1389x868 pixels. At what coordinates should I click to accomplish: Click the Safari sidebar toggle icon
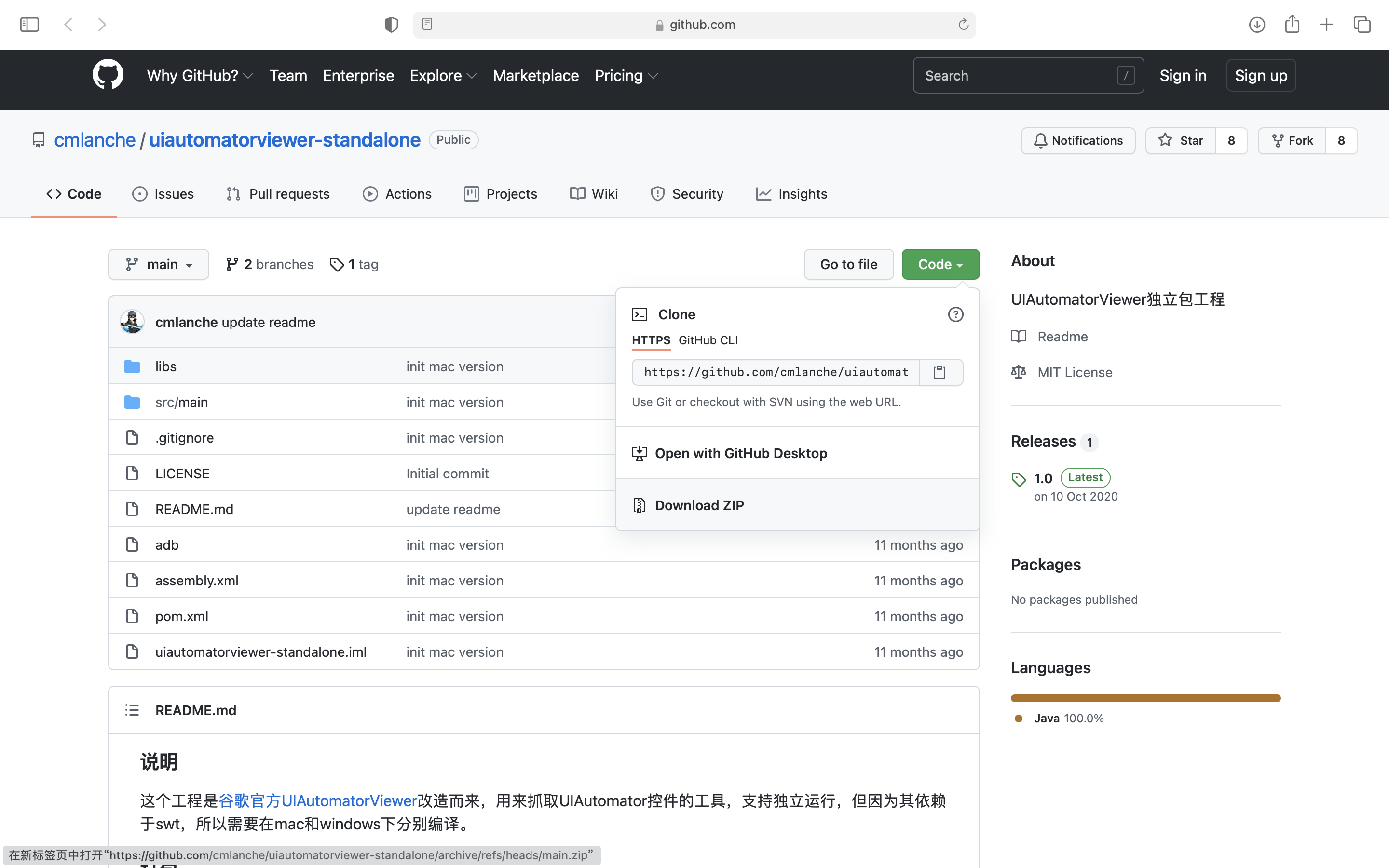pos(29,25)
